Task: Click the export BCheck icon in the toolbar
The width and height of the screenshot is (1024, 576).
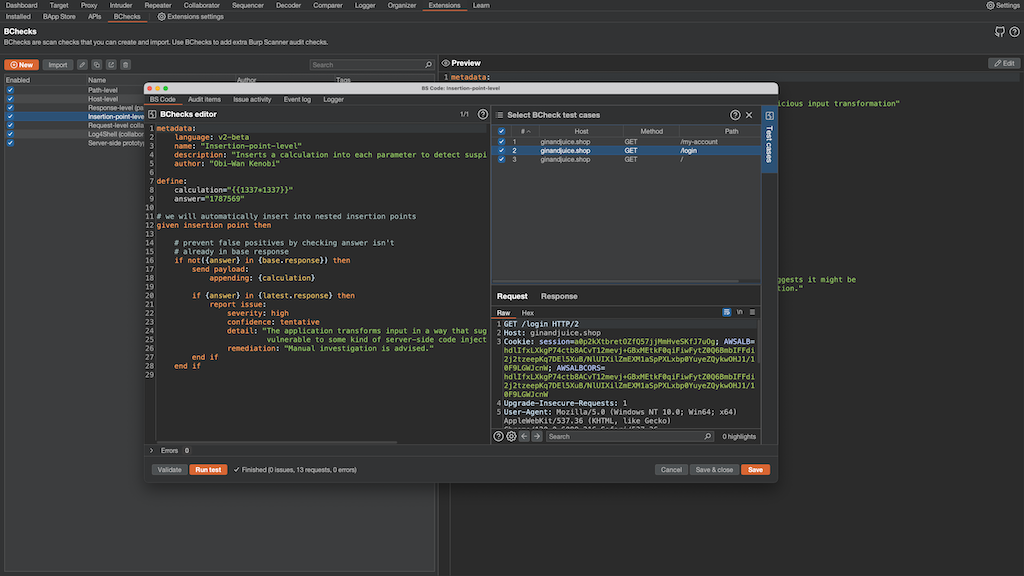Action: click(x=111, y=65)
